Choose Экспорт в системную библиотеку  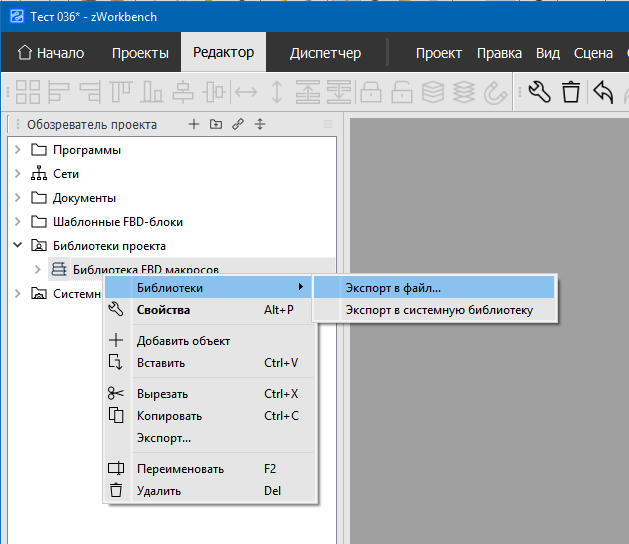(439, 310)
